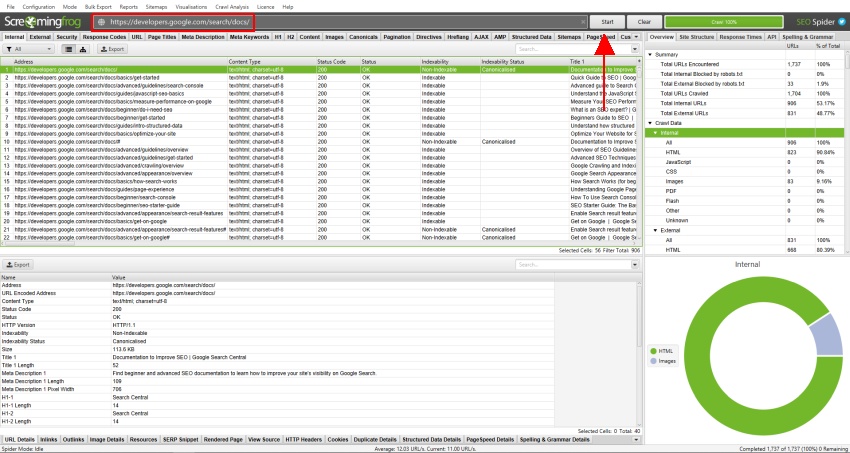The image size is (850, 453).
Task: Switch to the Meta Description tab
Action: pos(203,37)
